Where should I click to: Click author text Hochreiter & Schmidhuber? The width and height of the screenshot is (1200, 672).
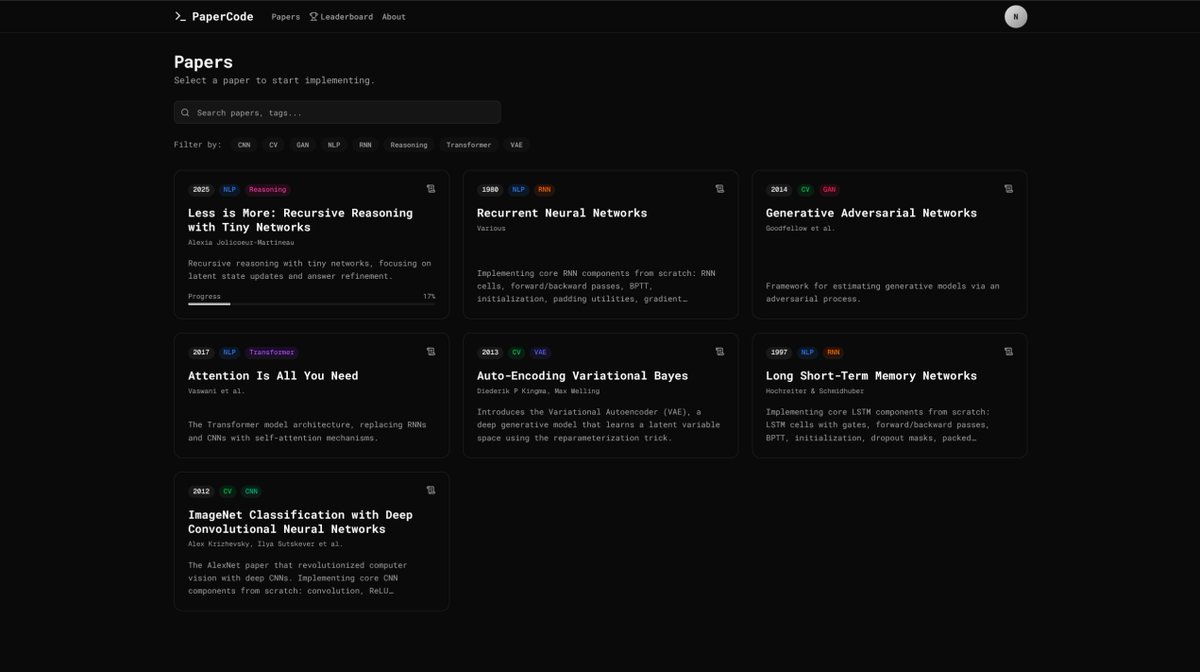815,391
